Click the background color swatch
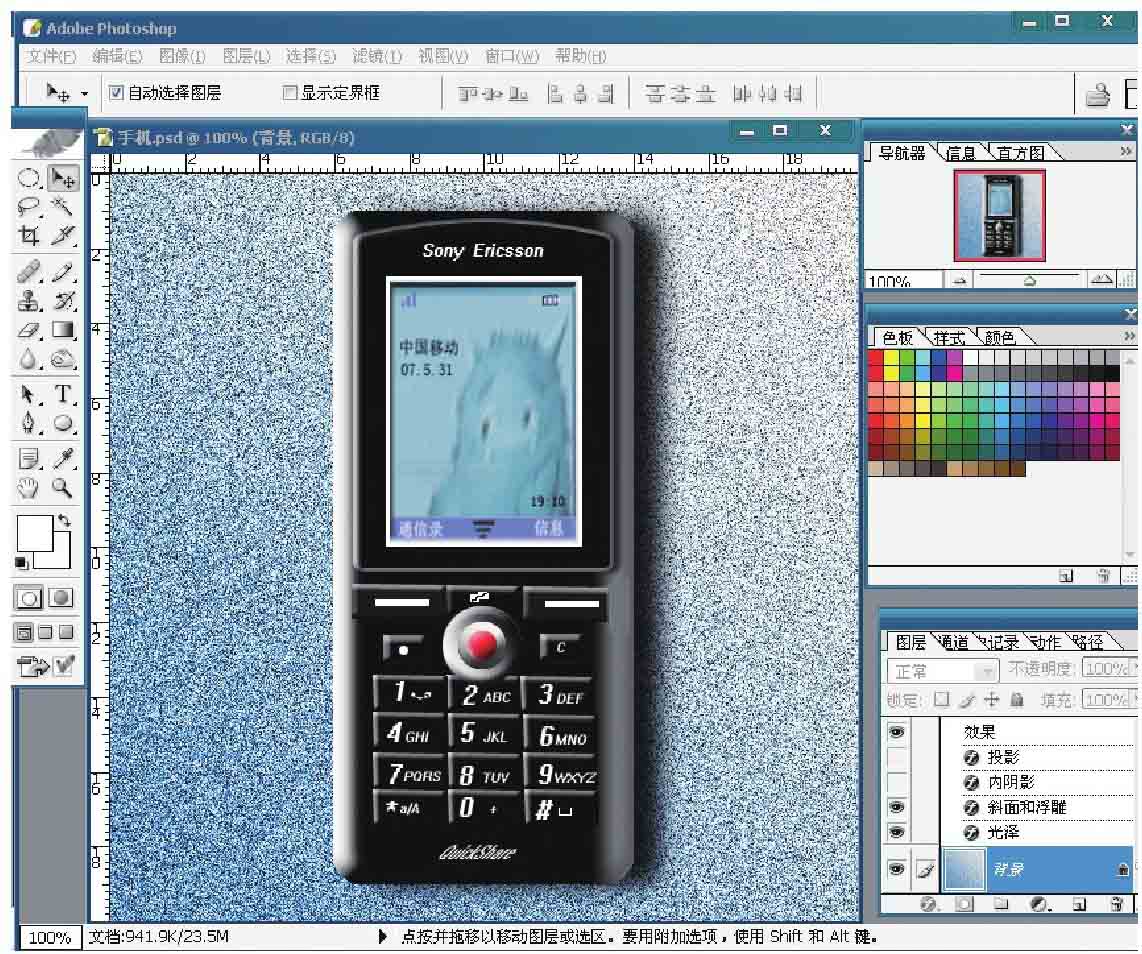The height and width of the screenshot is (954, 1142). (x=61, y=559)
